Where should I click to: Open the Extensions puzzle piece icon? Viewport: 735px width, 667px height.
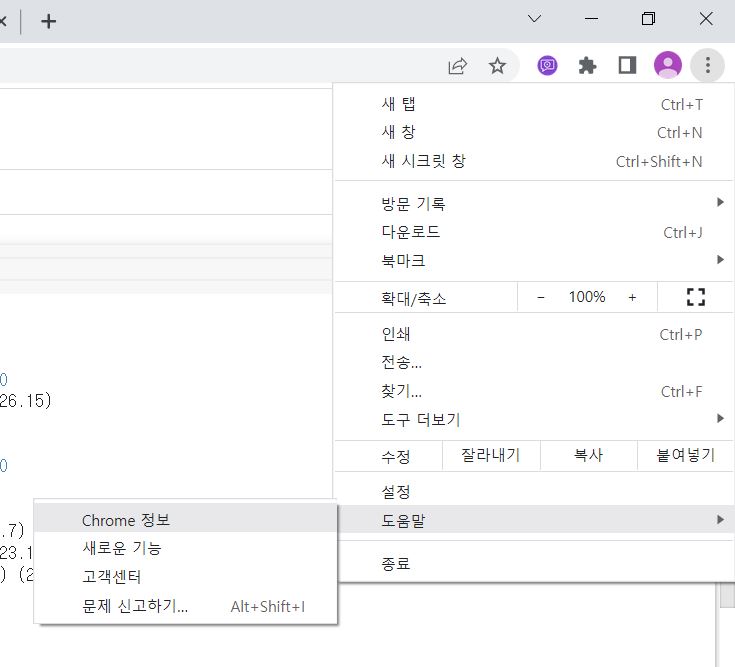pos(587,65)
